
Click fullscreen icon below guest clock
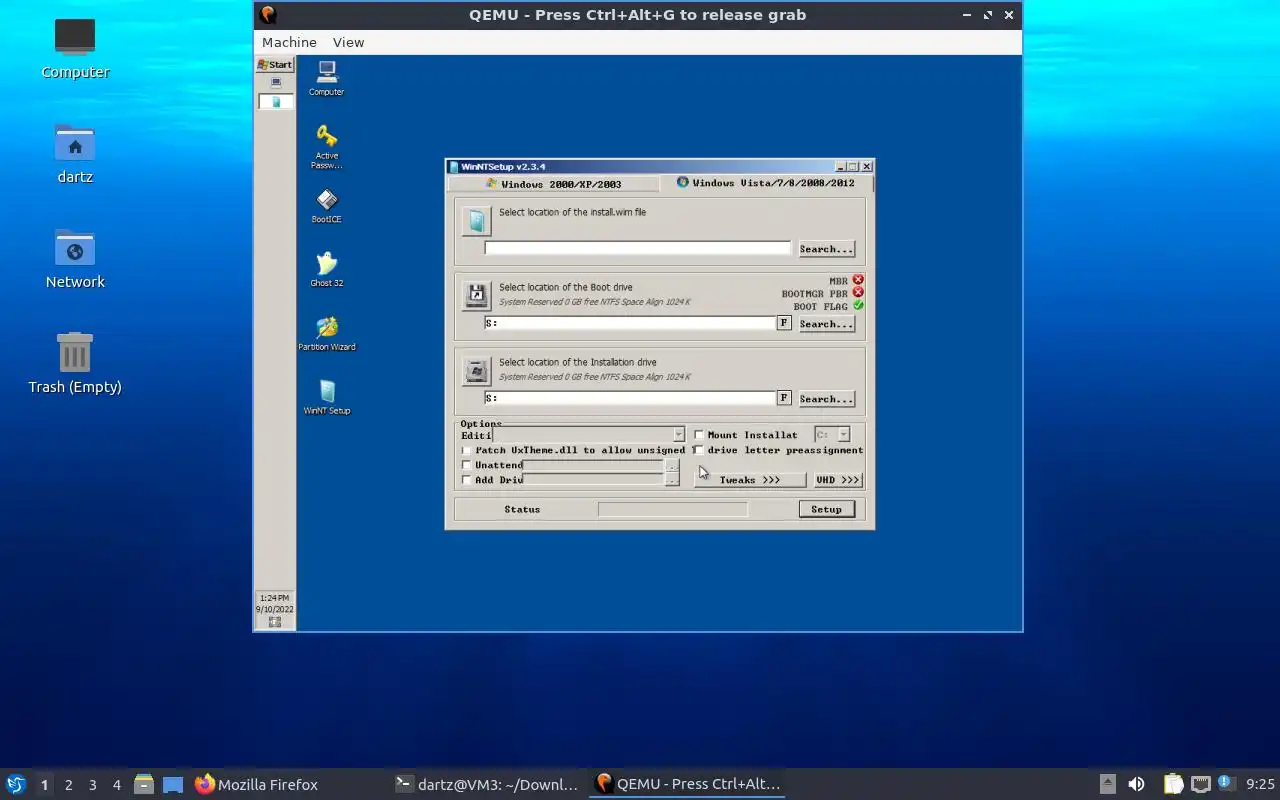coord(275,622)
